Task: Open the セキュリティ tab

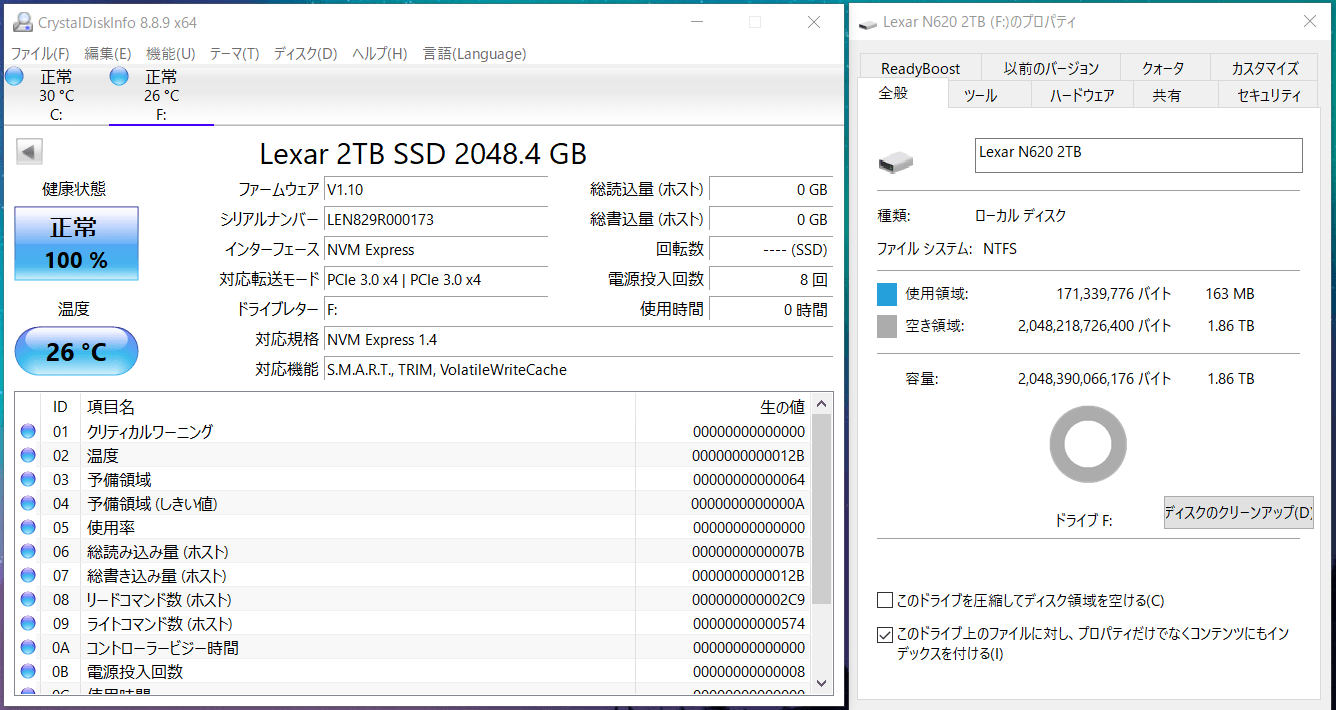Action: [x=1270, y=95]
